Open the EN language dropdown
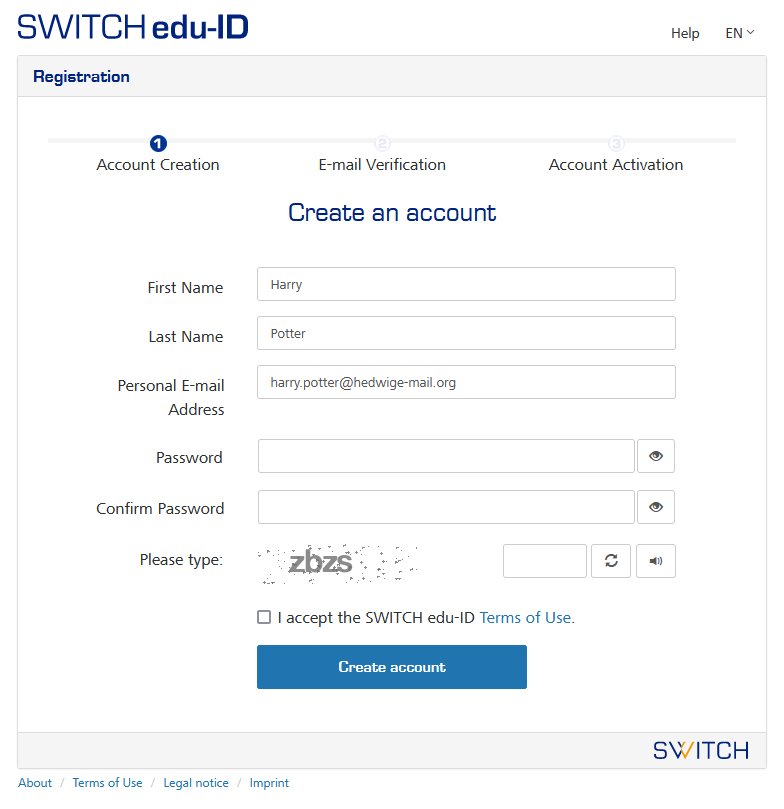The image size is (784, 809). [739, 33]
